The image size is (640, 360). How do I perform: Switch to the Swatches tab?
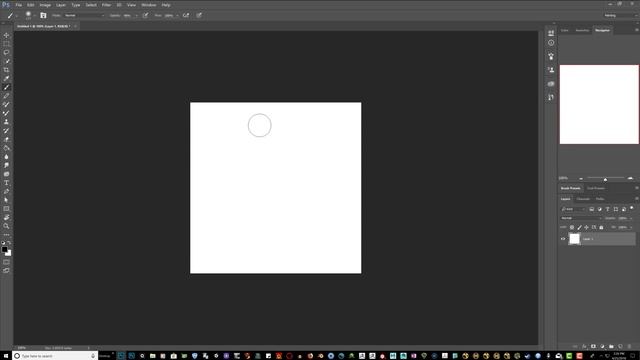point(582,30)
